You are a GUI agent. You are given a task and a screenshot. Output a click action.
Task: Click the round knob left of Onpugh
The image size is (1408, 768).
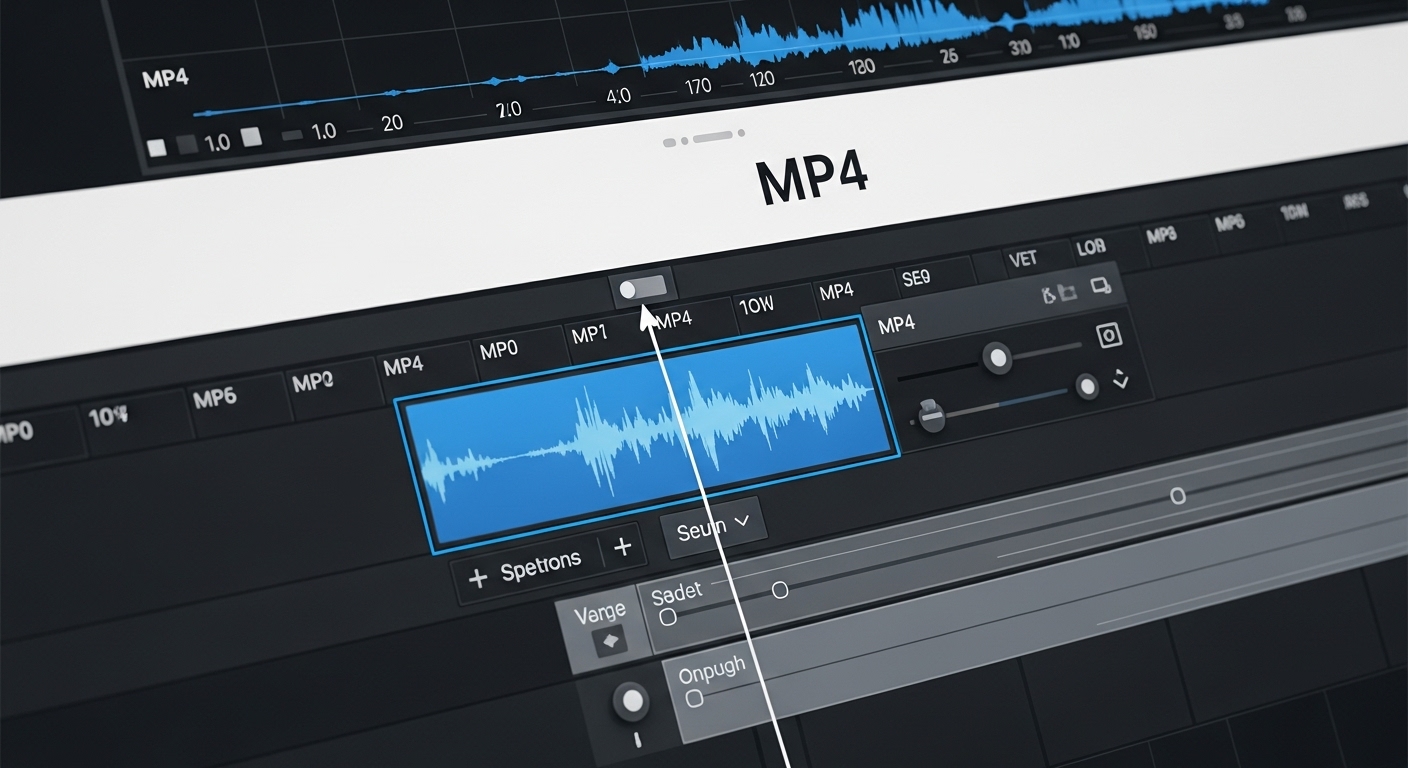pos(631,701)
